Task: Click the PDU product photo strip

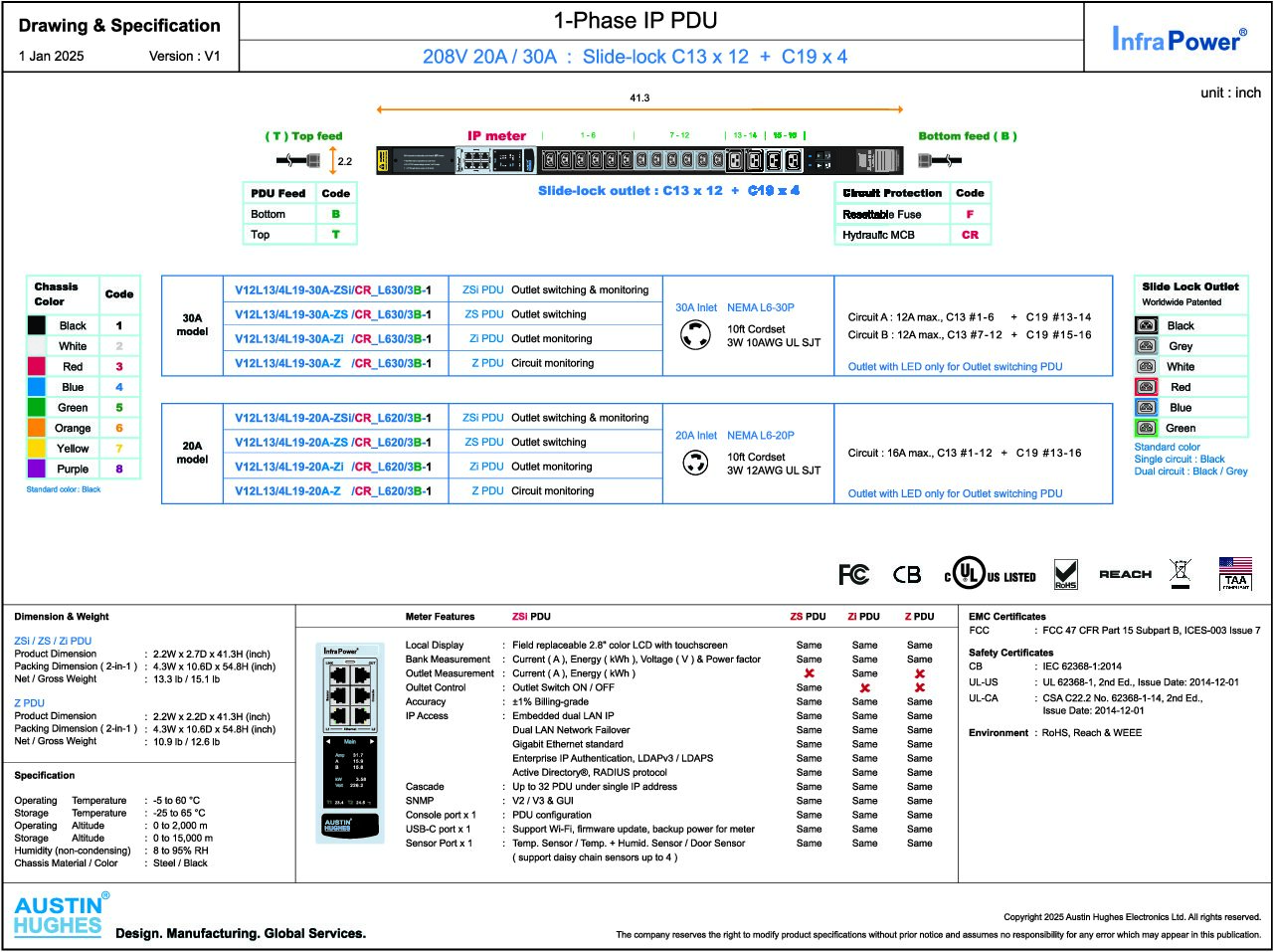Action: pos(639,160)
